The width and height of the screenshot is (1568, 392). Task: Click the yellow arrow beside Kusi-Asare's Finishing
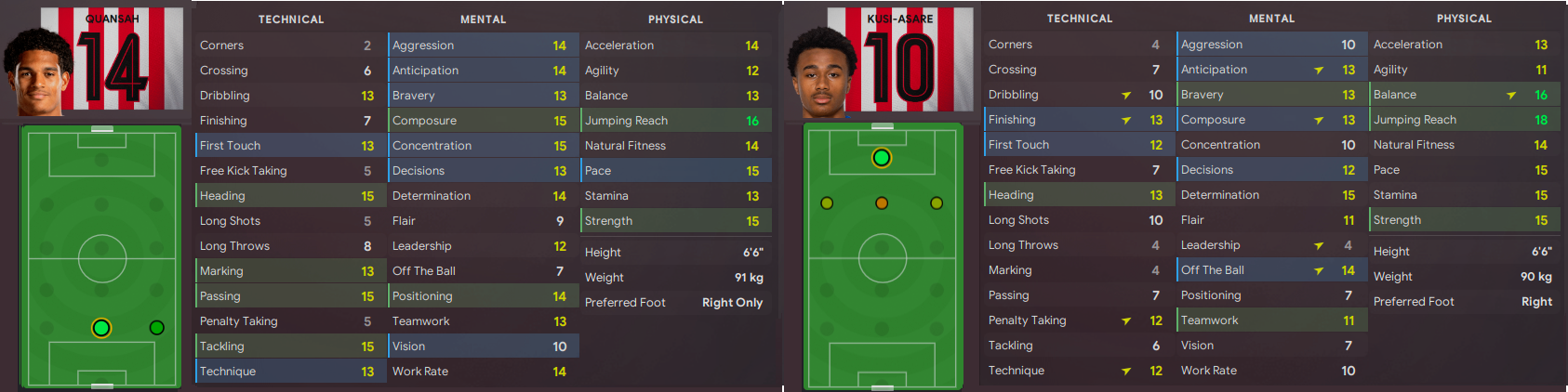1126,120
